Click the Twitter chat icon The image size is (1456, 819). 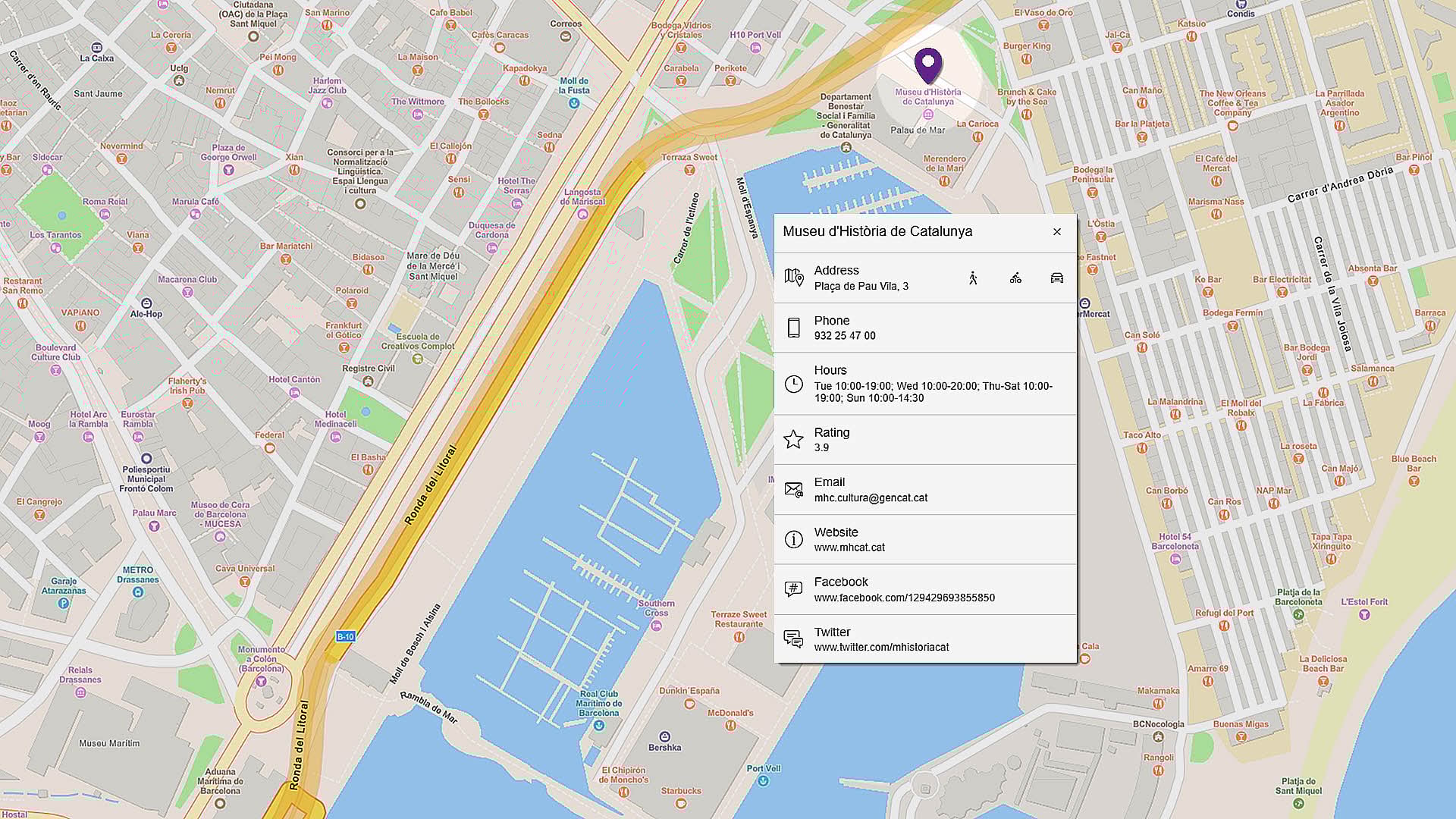794,639
